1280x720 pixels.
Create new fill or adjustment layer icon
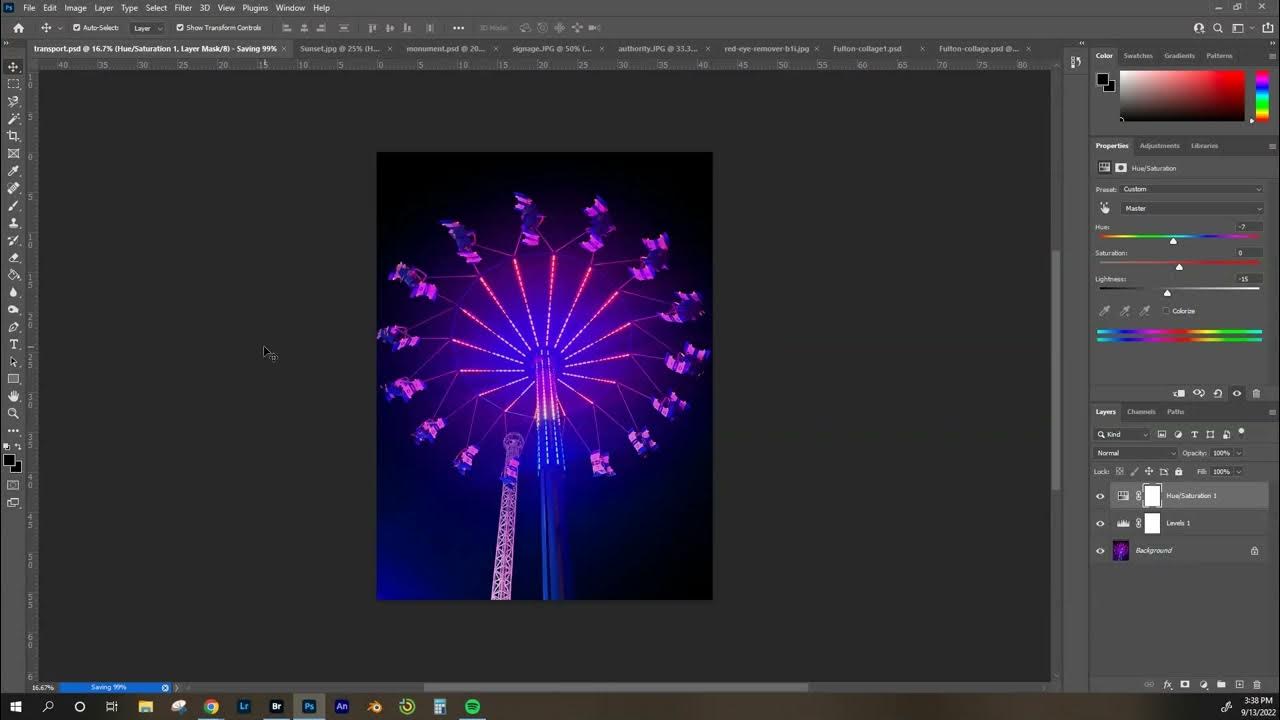tap(1203, 685)
